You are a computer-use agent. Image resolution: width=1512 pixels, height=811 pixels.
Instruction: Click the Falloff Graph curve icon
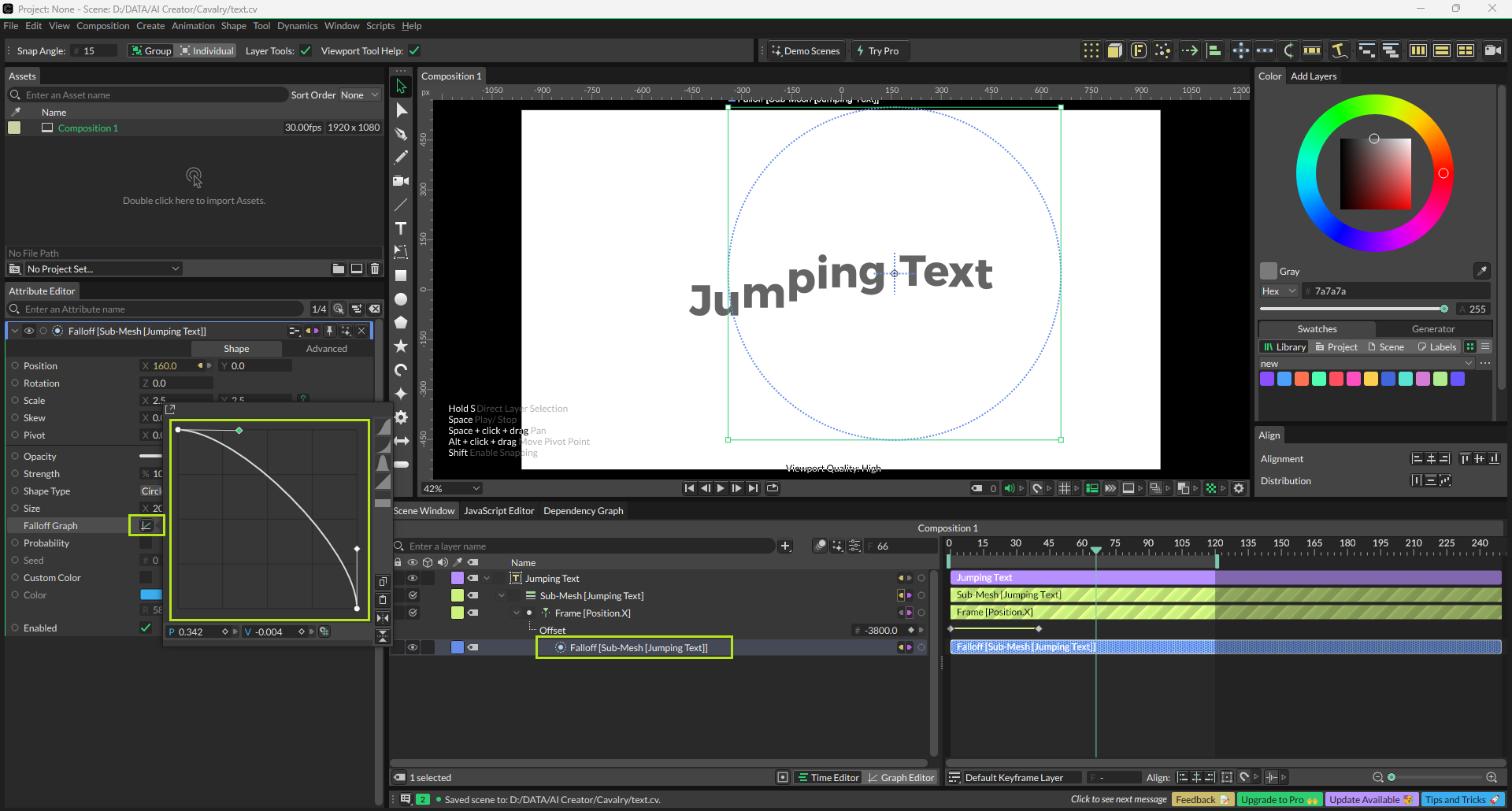click(146, 526)
